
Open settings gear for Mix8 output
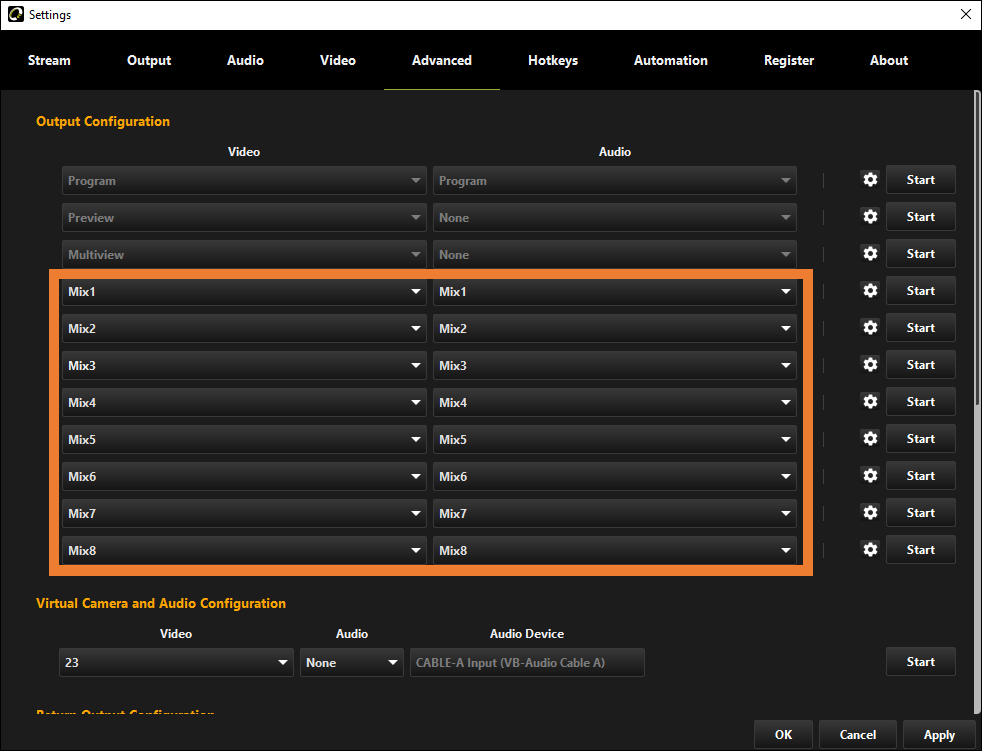869,549
